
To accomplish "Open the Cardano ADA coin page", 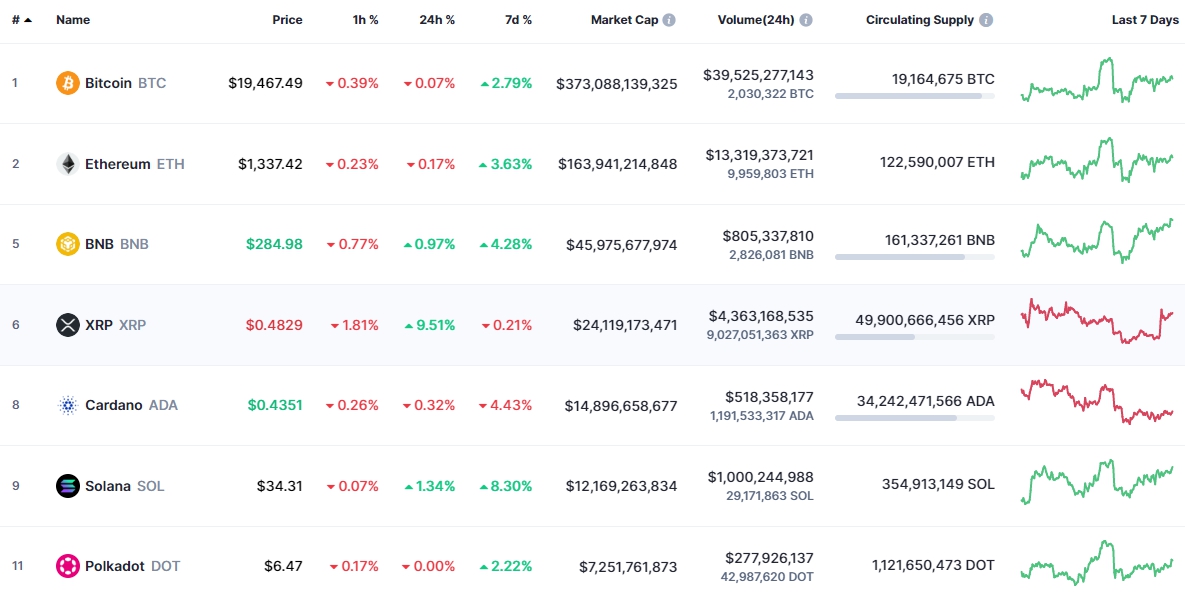I will click(131, 405).
